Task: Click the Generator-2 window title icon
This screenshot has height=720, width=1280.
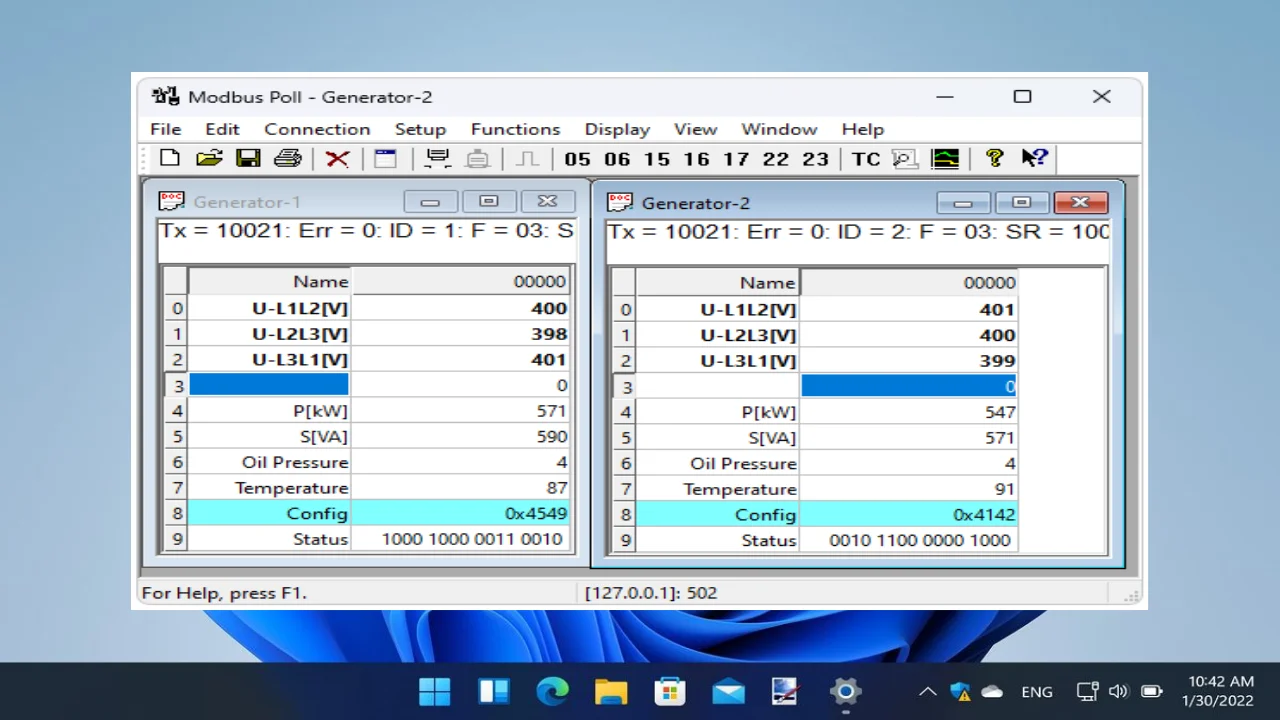Action: pyautogui.click(x=620, y=203)
